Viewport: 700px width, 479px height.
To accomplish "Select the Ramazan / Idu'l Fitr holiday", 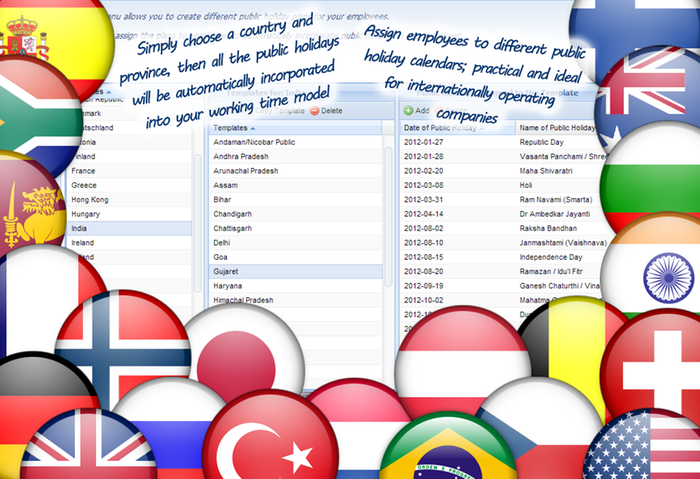I will [x=551, y=271].
